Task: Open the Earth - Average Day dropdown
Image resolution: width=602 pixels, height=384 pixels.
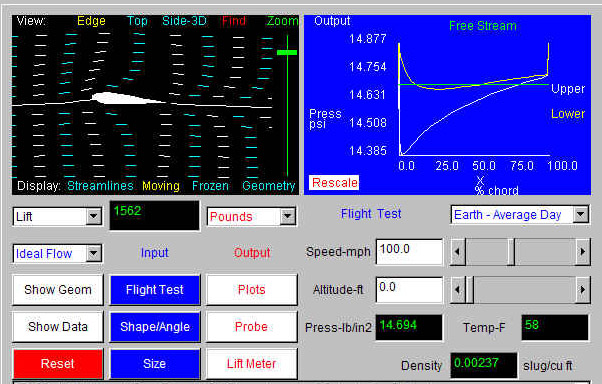Action: 520,215
